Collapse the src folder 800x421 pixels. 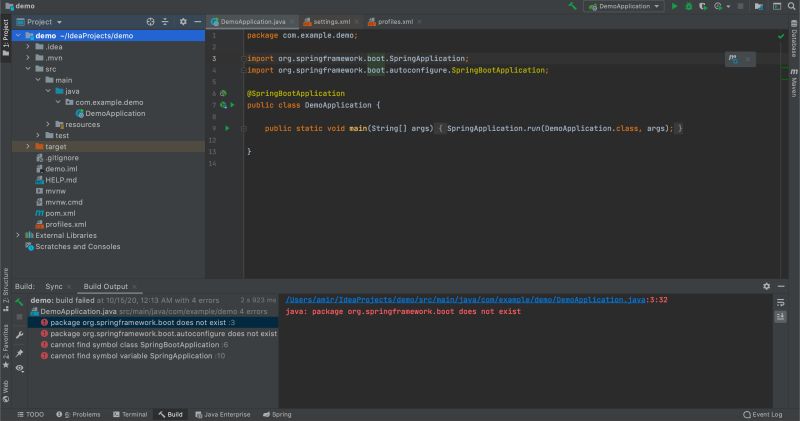(x=28, y=69)
